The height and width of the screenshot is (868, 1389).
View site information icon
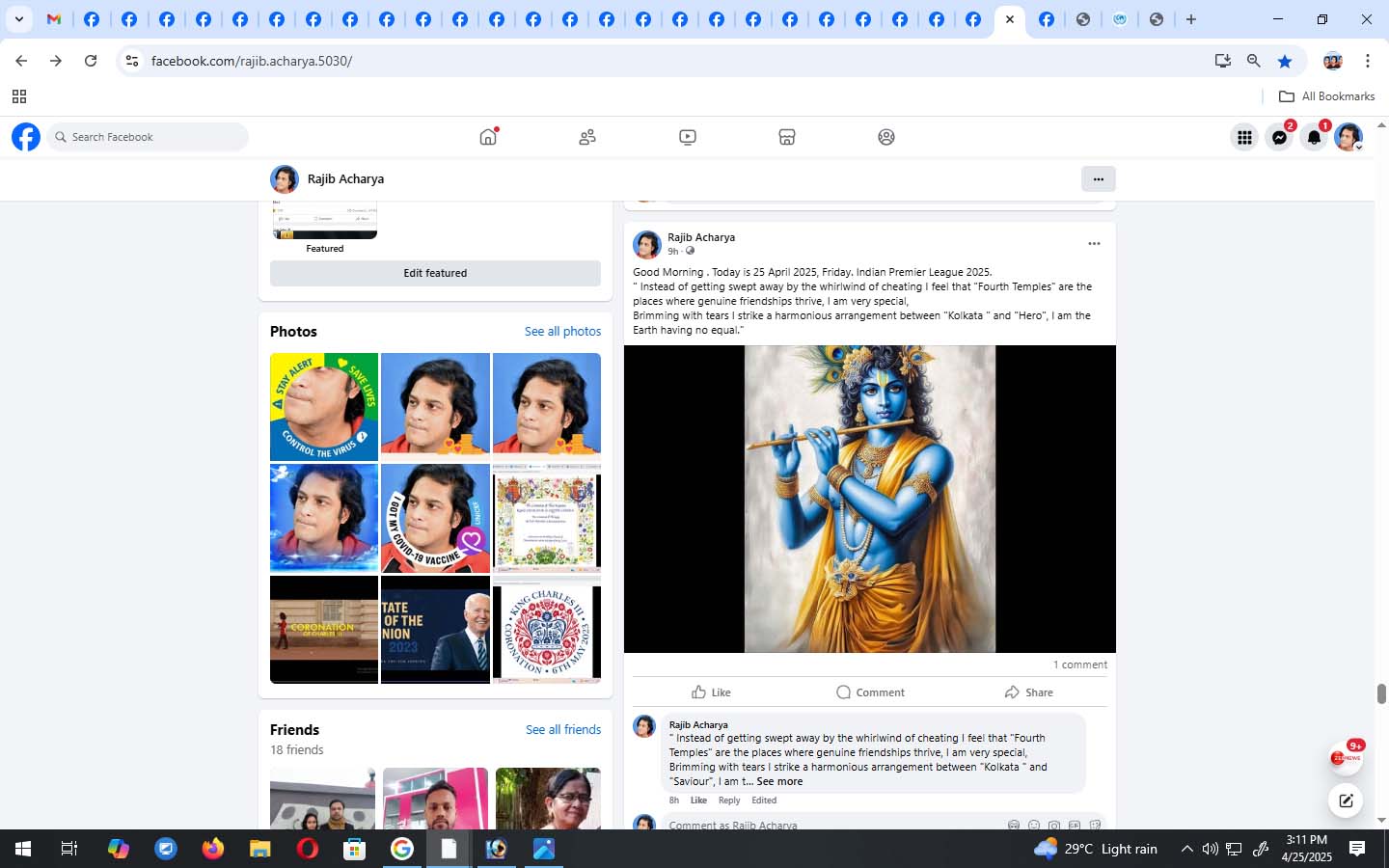click(x=132, y=61)
